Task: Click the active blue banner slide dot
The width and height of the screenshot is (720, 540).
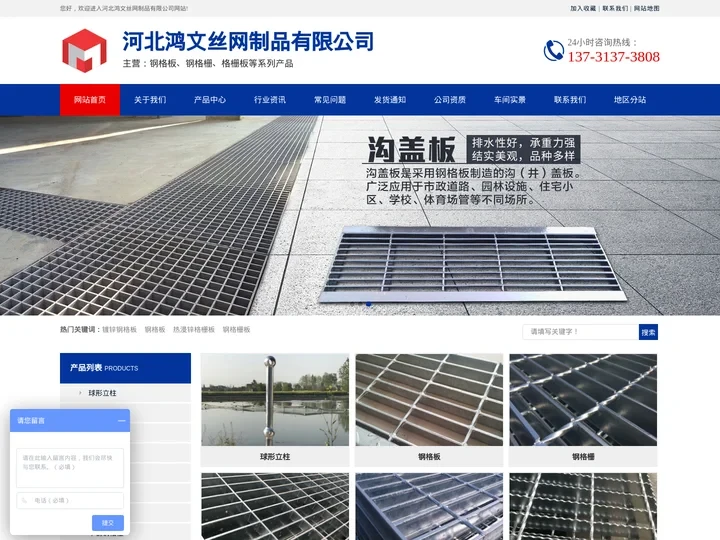Action: coord(369,304)
